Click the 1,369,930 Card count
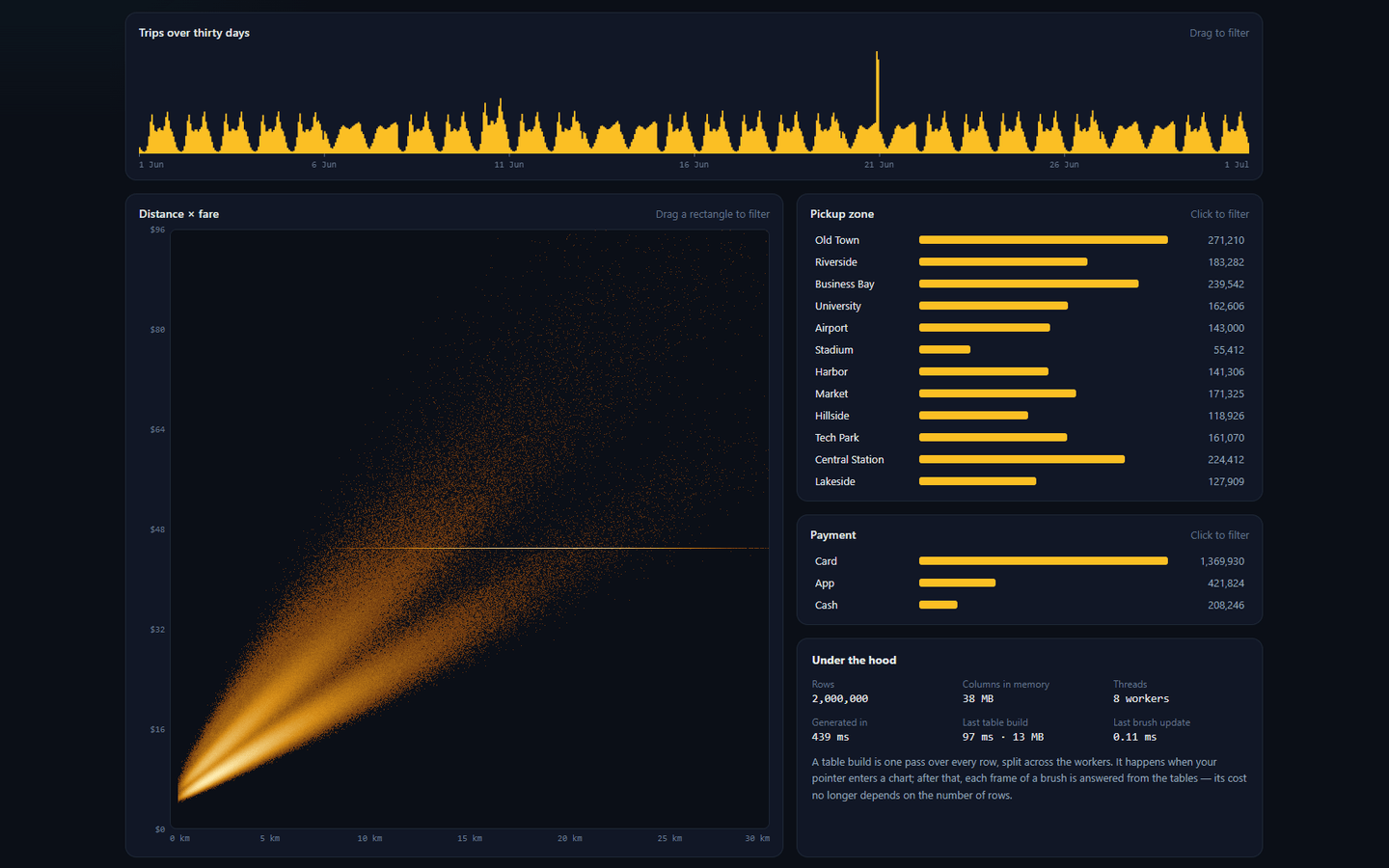The width and height of the screenshot is (1389, 868). (x=1222, y=561)
